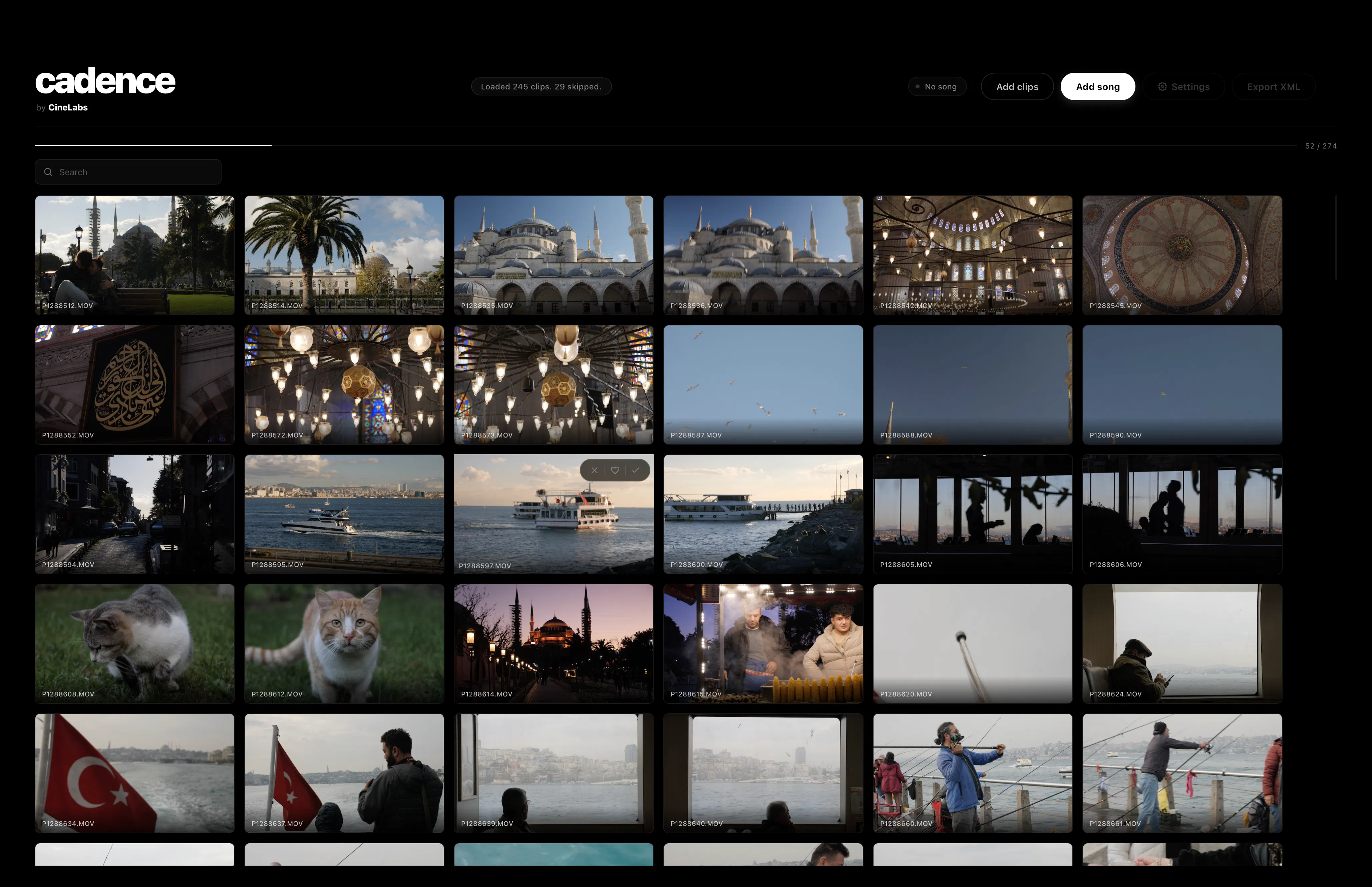Select clip thumbnail P1288535.MOV
Image resolution: width=1372 pixels, height=887 pixels.
554,255
